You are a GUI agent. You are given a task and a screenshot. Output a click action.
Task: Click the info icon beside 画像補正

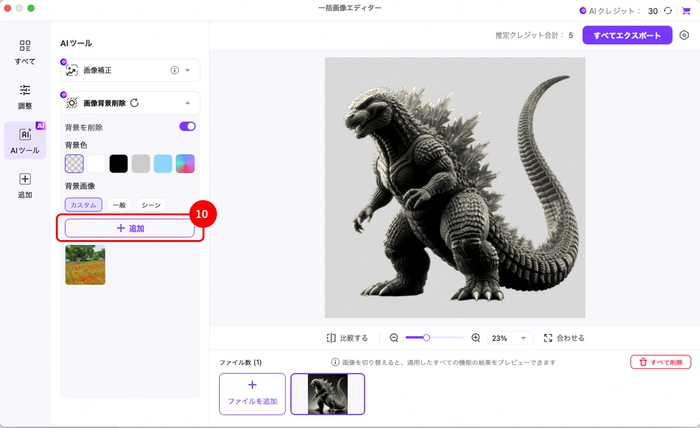click(x=175, y=70)
